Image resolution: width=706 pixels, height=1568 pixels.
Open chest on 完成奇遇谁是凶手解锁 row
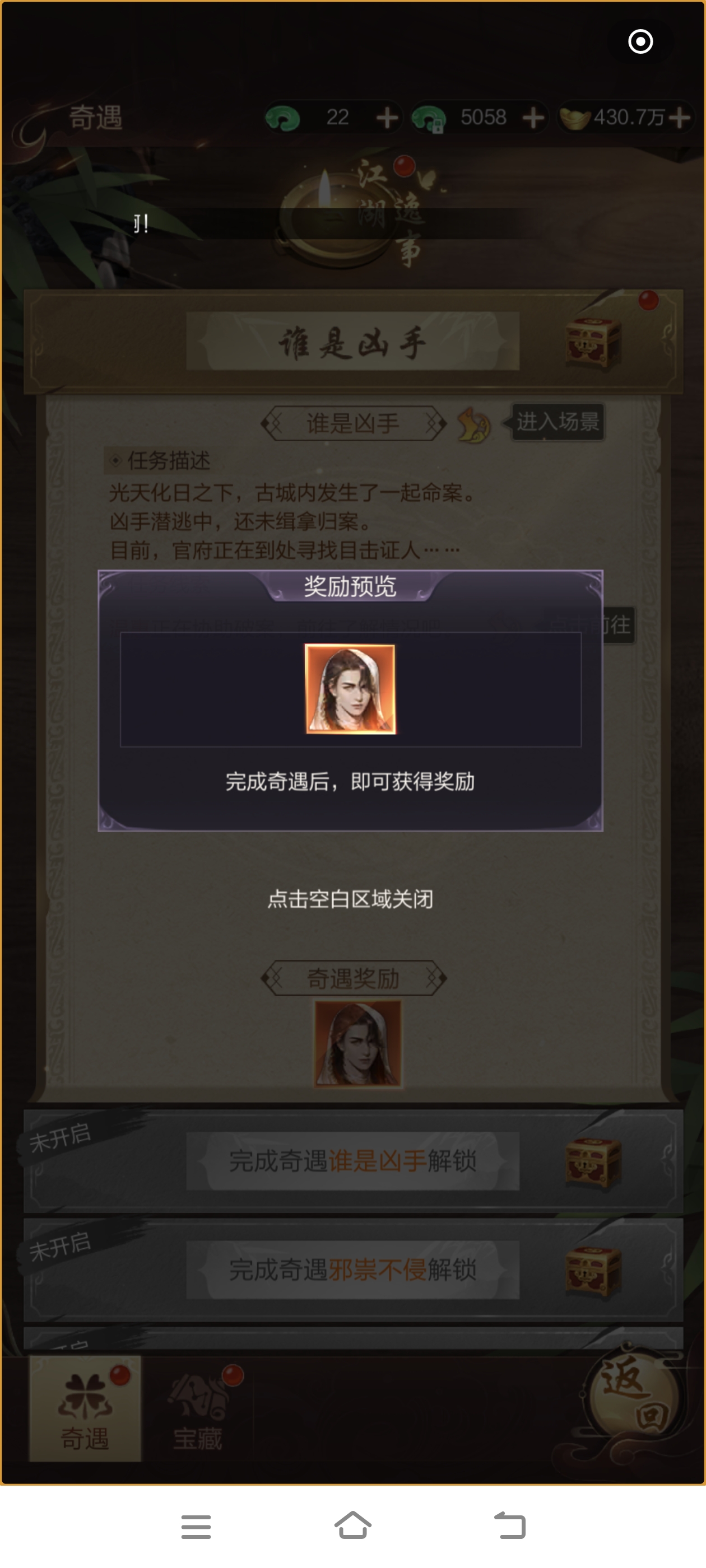[593, 1161]
